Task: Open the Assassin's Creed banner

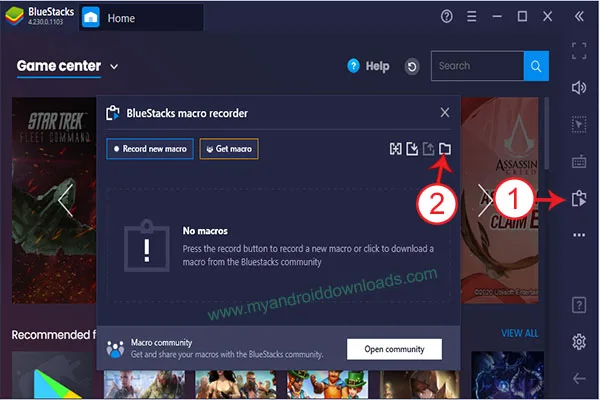Action: [500, 201]
